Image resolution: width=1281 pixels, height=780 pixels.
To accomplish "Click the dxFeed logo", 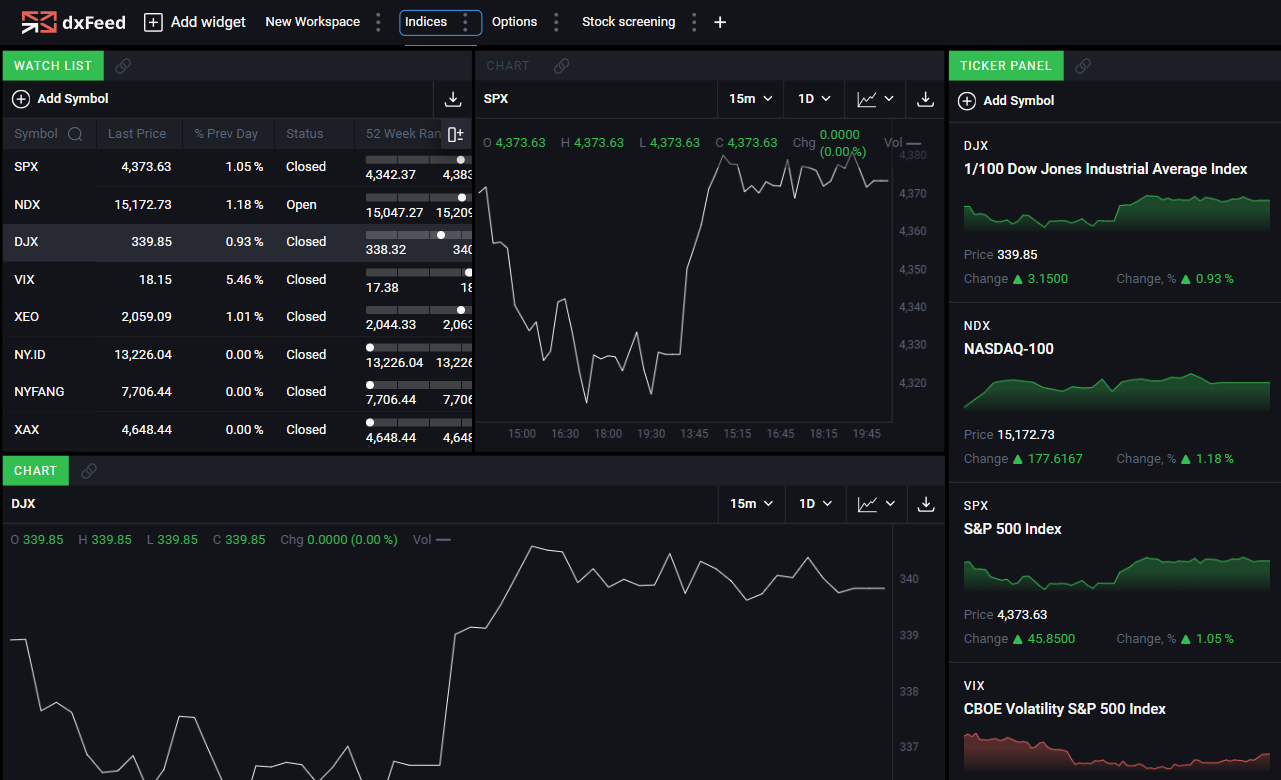I will pyautogui.click(x=73, y=22).
